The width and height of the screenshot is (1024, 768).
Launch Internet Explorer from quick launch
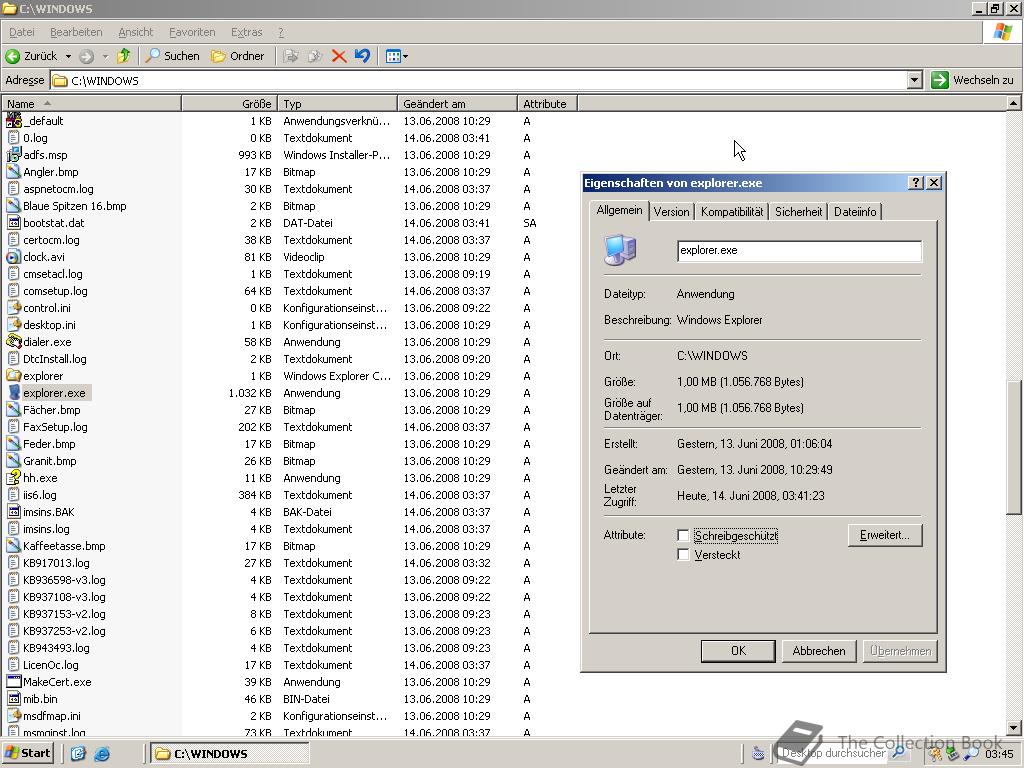tap(102, 754)
